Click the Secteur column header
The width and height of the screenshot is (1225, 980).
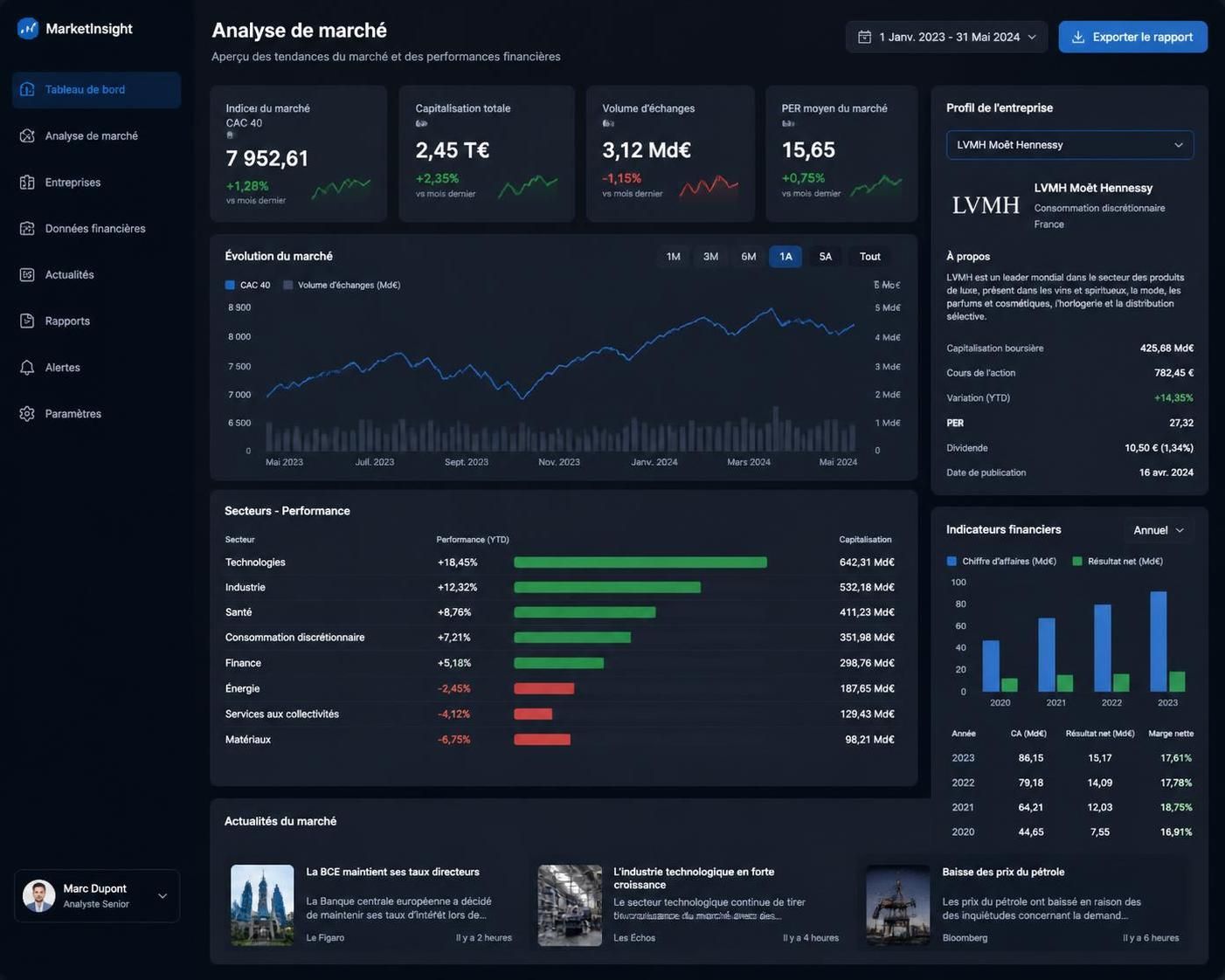click(x=239, y=540)
